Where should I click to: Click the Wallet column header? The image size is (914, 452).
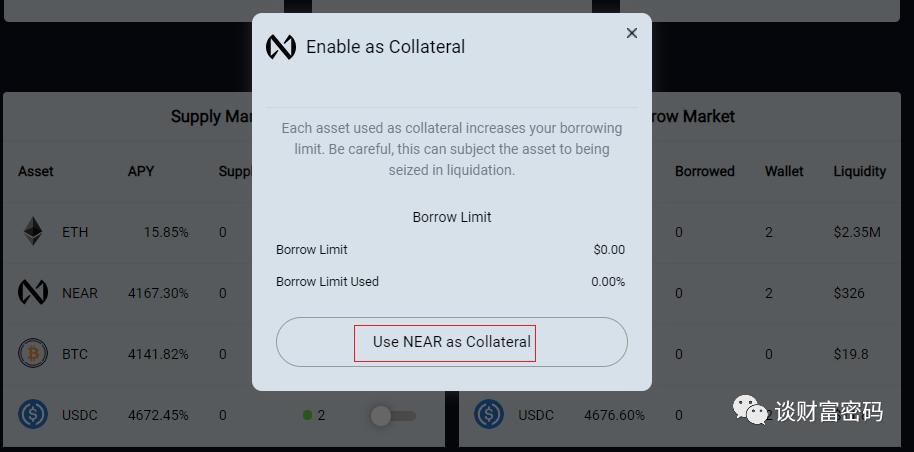point(784,171)
